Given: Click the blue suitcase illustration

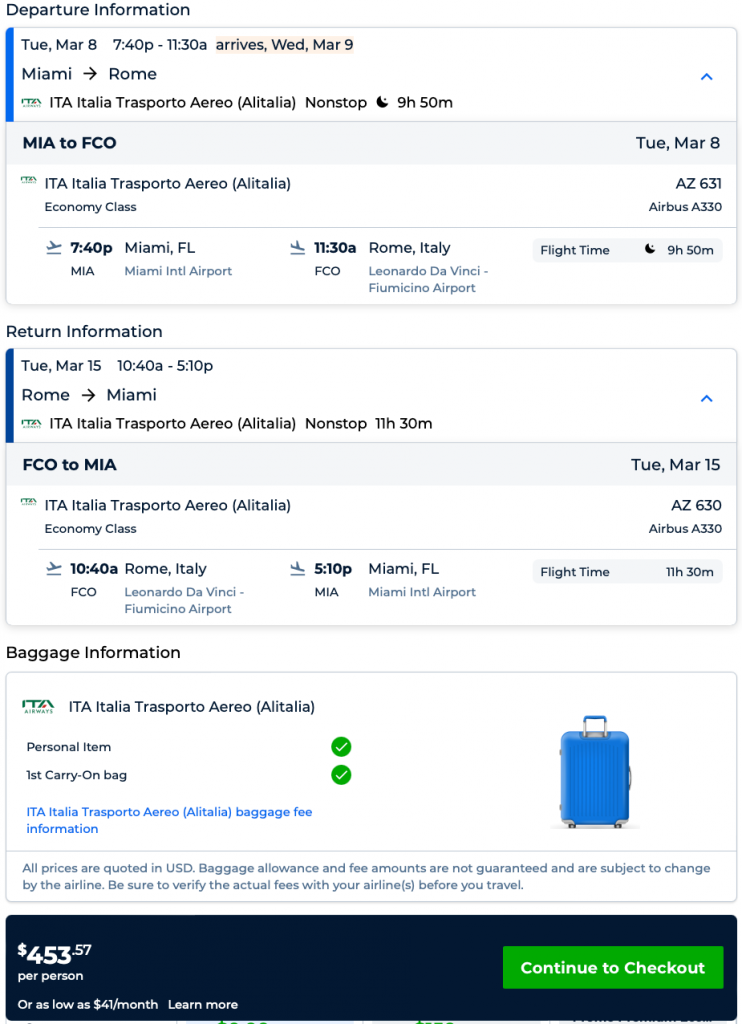Looking at the screenshot, I should (x=595, y=772).
